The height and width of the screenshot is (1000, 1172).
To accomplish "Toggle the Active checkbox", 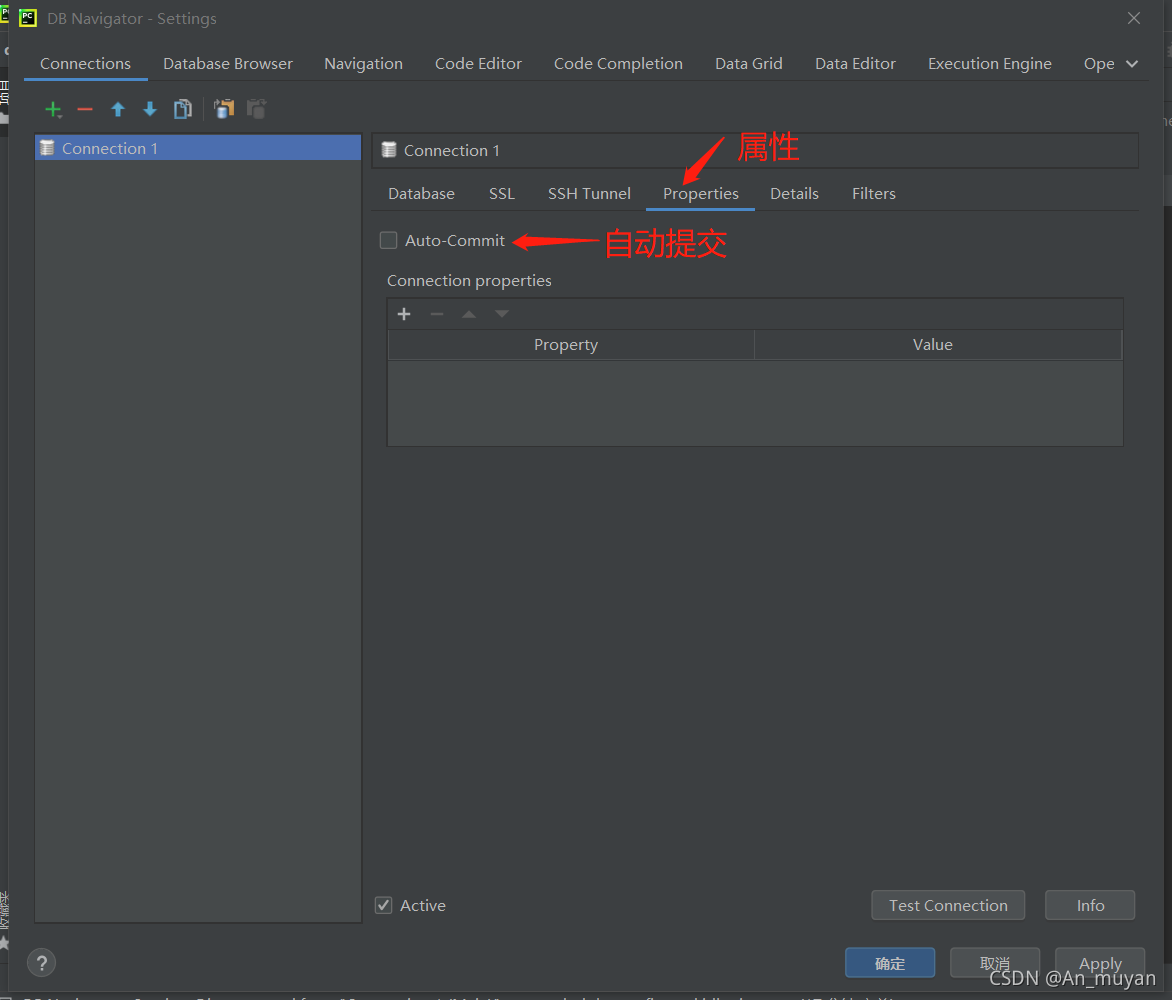I will tap(383, 905).
